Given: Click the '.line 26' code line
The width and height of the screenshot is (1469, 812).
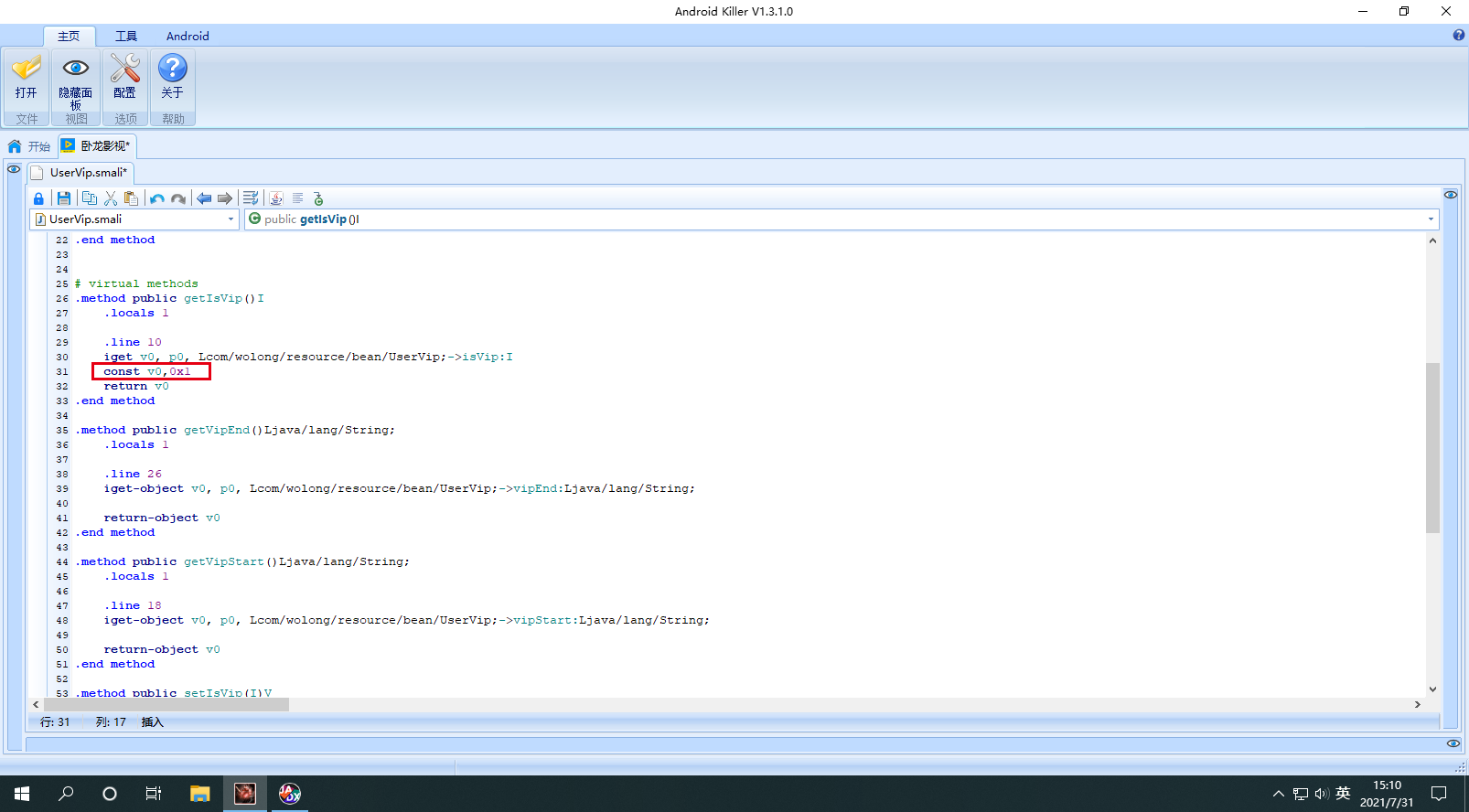Looking at the screenshot, I should [133, 474].
